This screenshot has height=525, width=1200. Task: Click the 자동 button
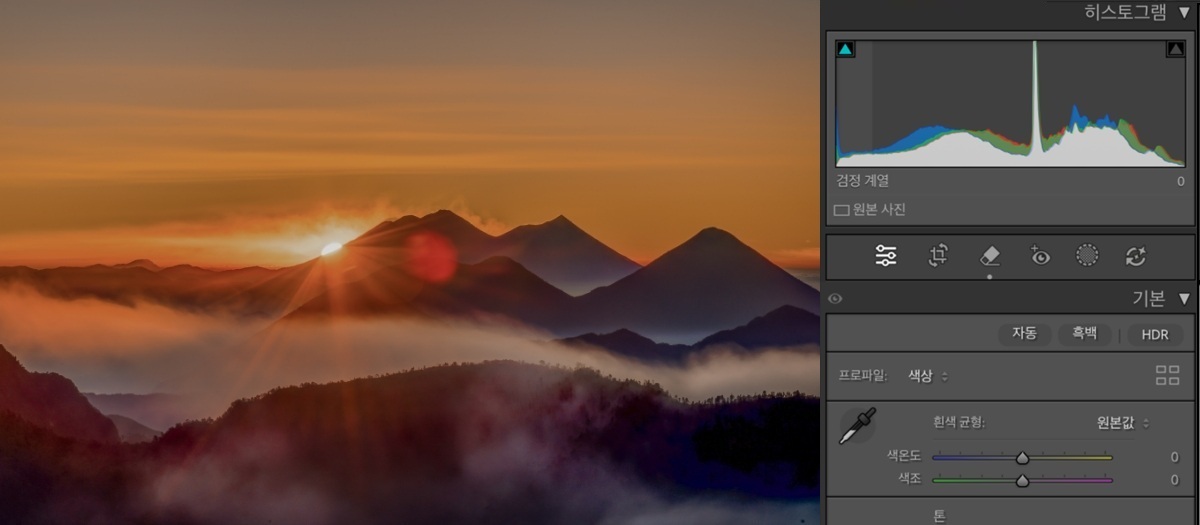[1024, 334]
